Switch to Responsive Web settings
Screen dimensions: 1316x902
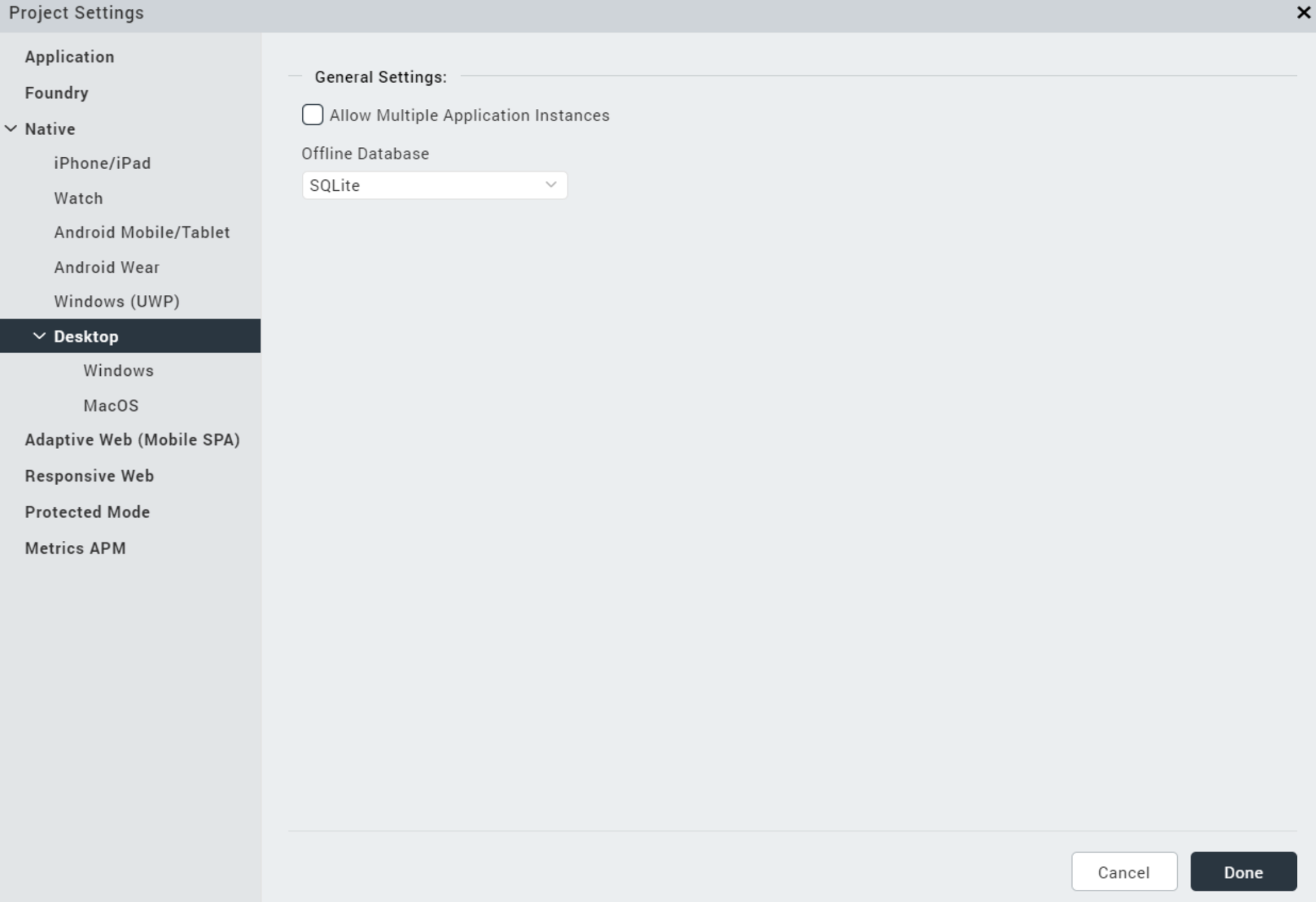pos(89,476)
